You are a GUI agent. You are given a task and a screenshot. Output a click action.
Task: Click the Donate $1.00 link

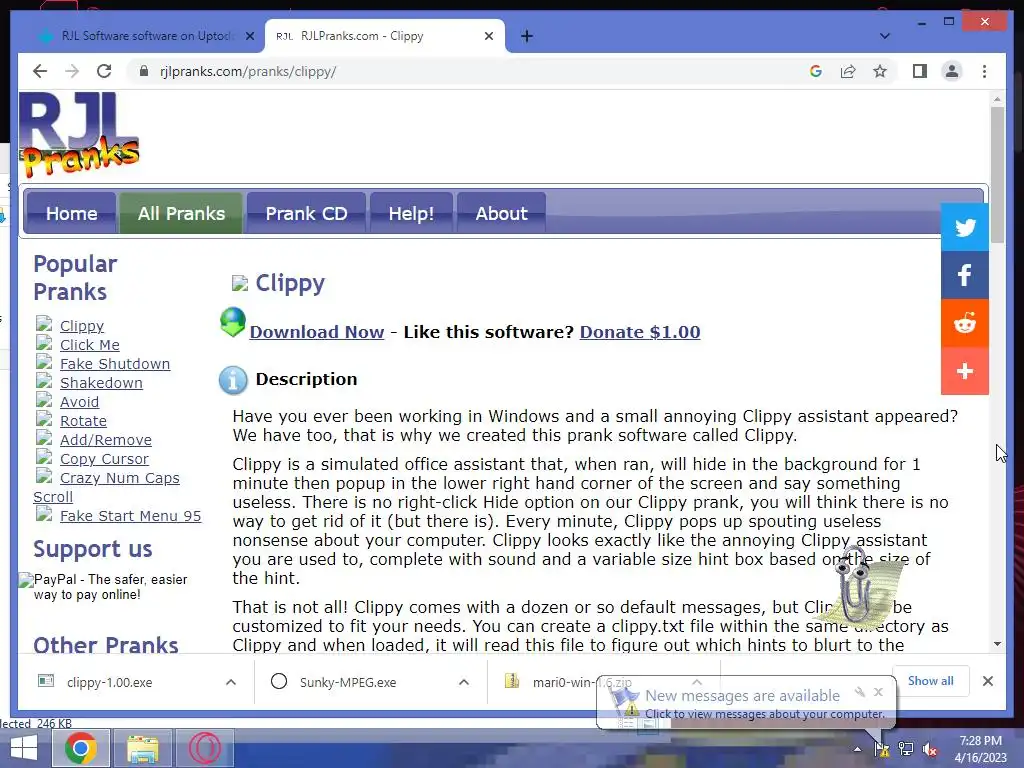640,332
